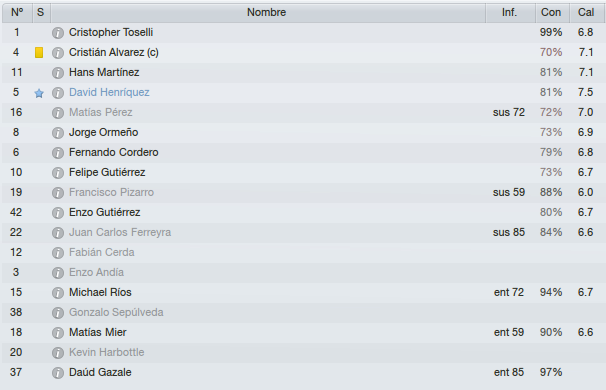The image size is (606, 390).
Task: Open info icon for Cristopher Toselli
Action: (58, 33)
